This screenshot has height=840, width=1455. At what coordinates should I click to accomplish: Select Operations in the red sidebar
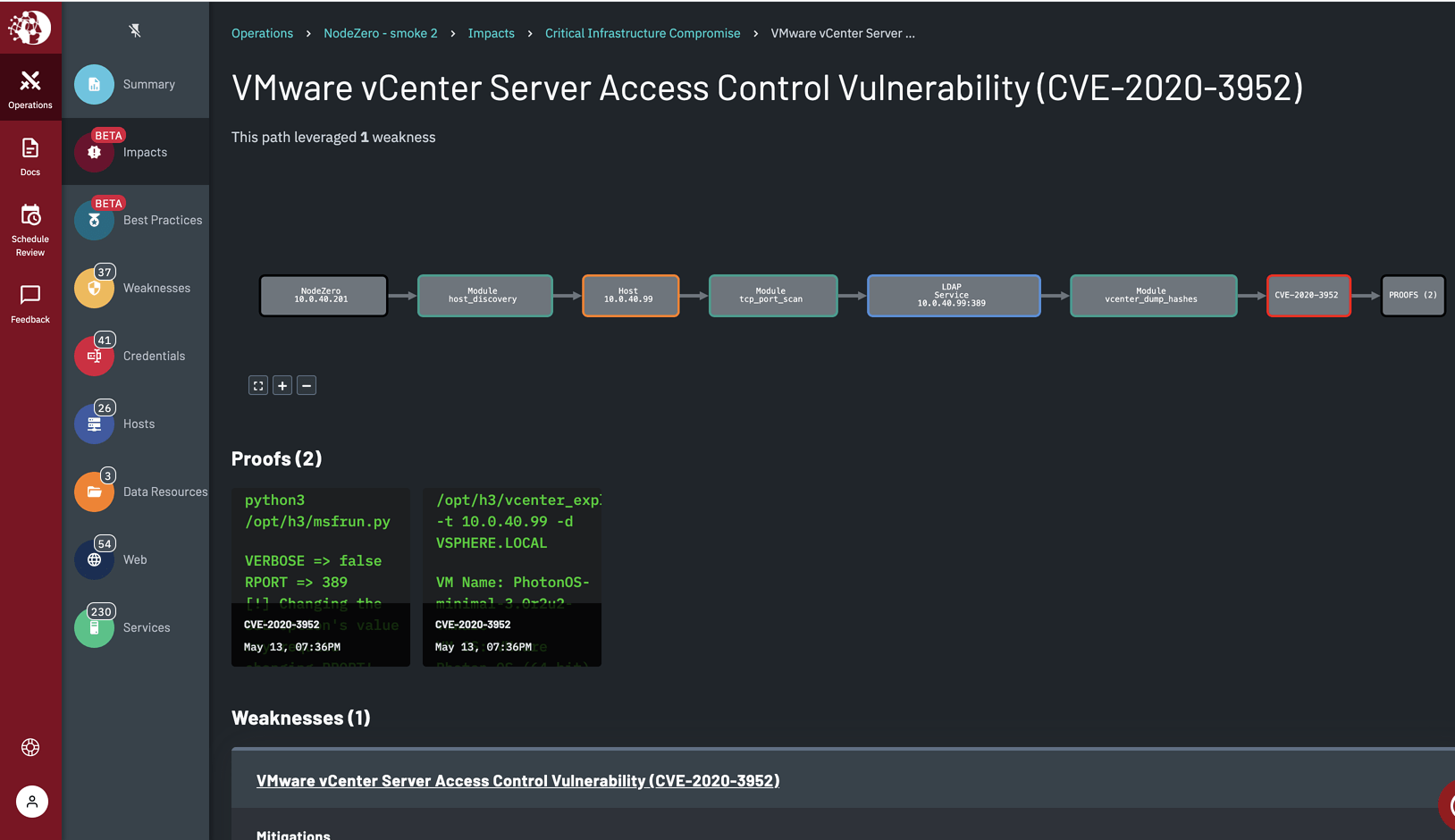(x=30, y=86)
